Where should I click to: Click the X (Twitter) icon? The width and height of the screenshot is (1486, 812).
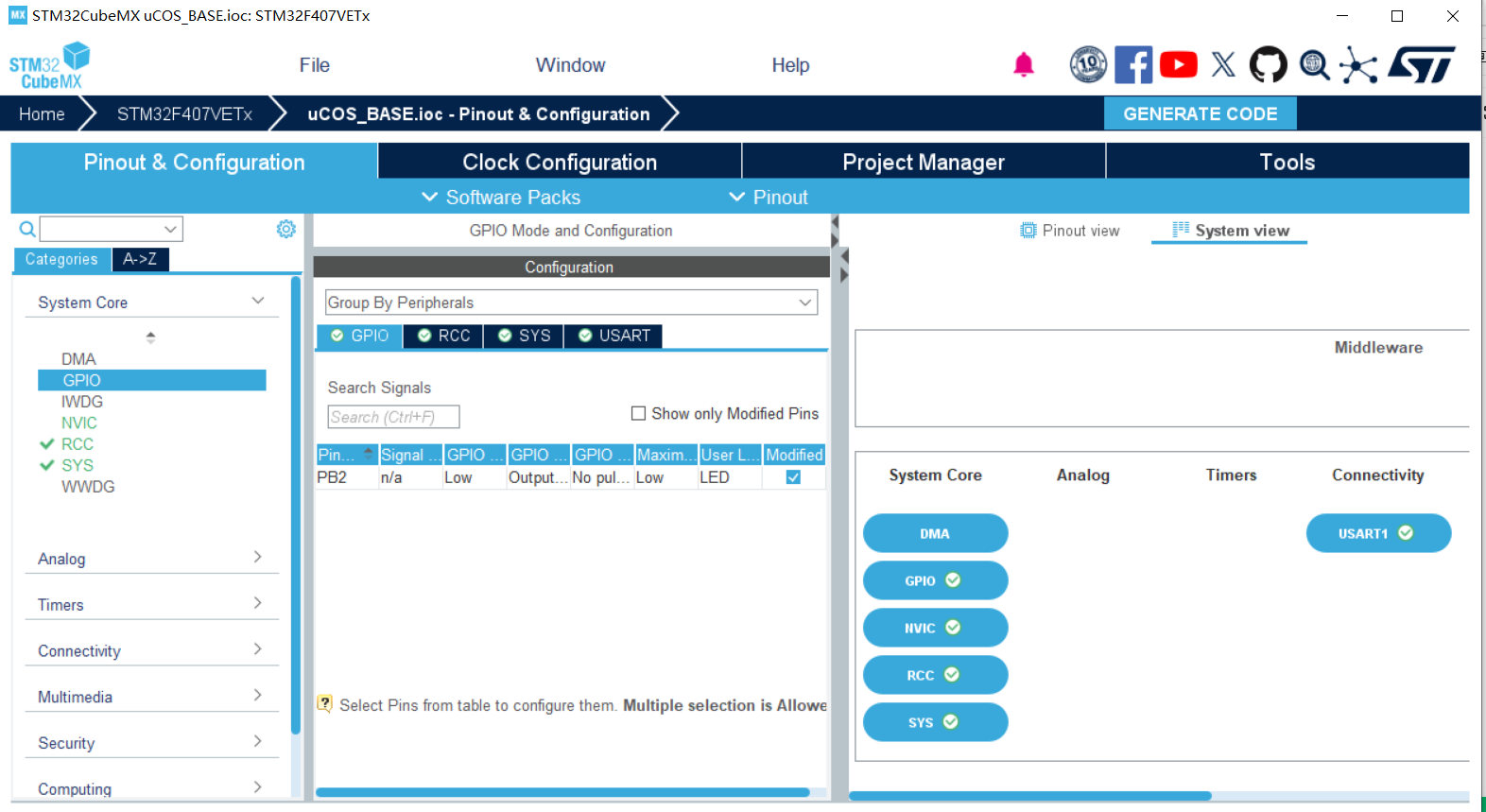tap(1223, 65)
